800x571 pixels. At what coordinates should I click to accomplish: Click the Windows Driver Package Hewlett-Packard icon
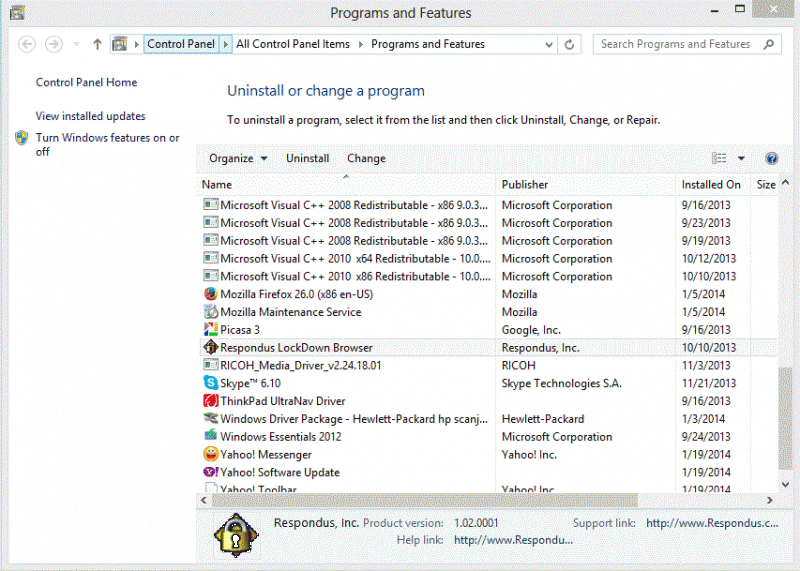[210, 418]
